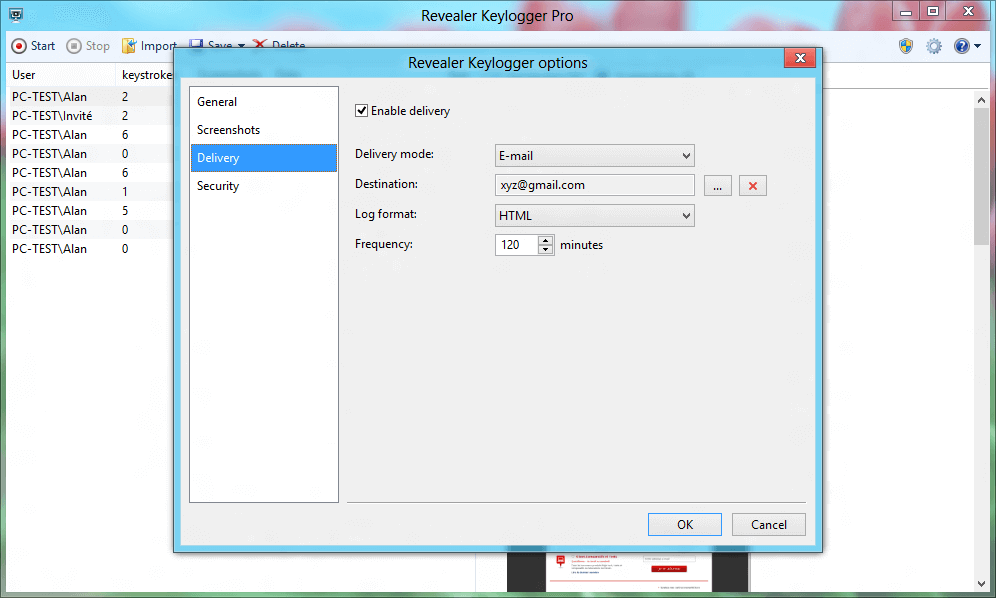Increase frequency with the up arrow
Viewport: 996px width, 598px height.
point(545,240)
